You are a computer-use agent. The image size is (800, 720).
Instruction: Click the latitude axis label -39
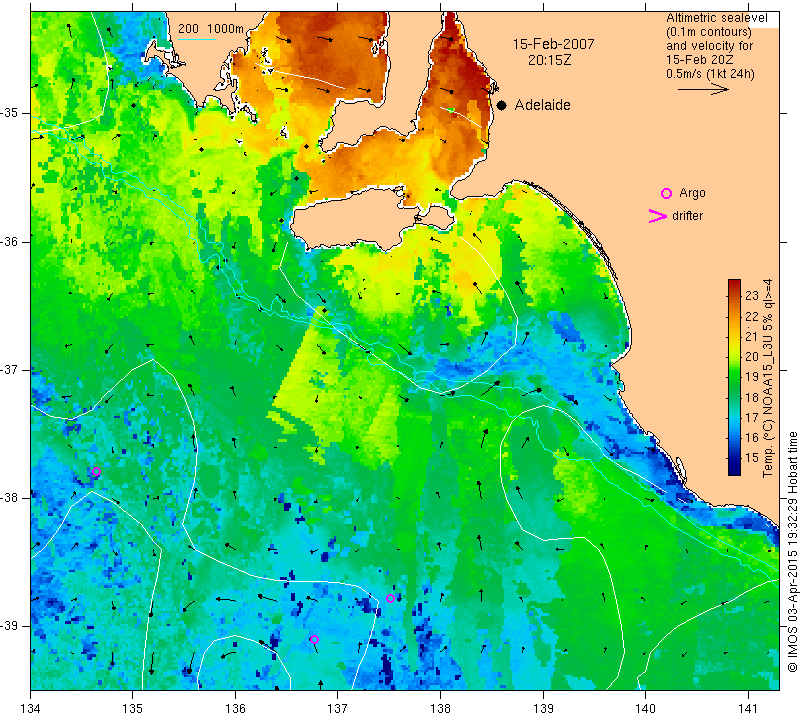11,626
